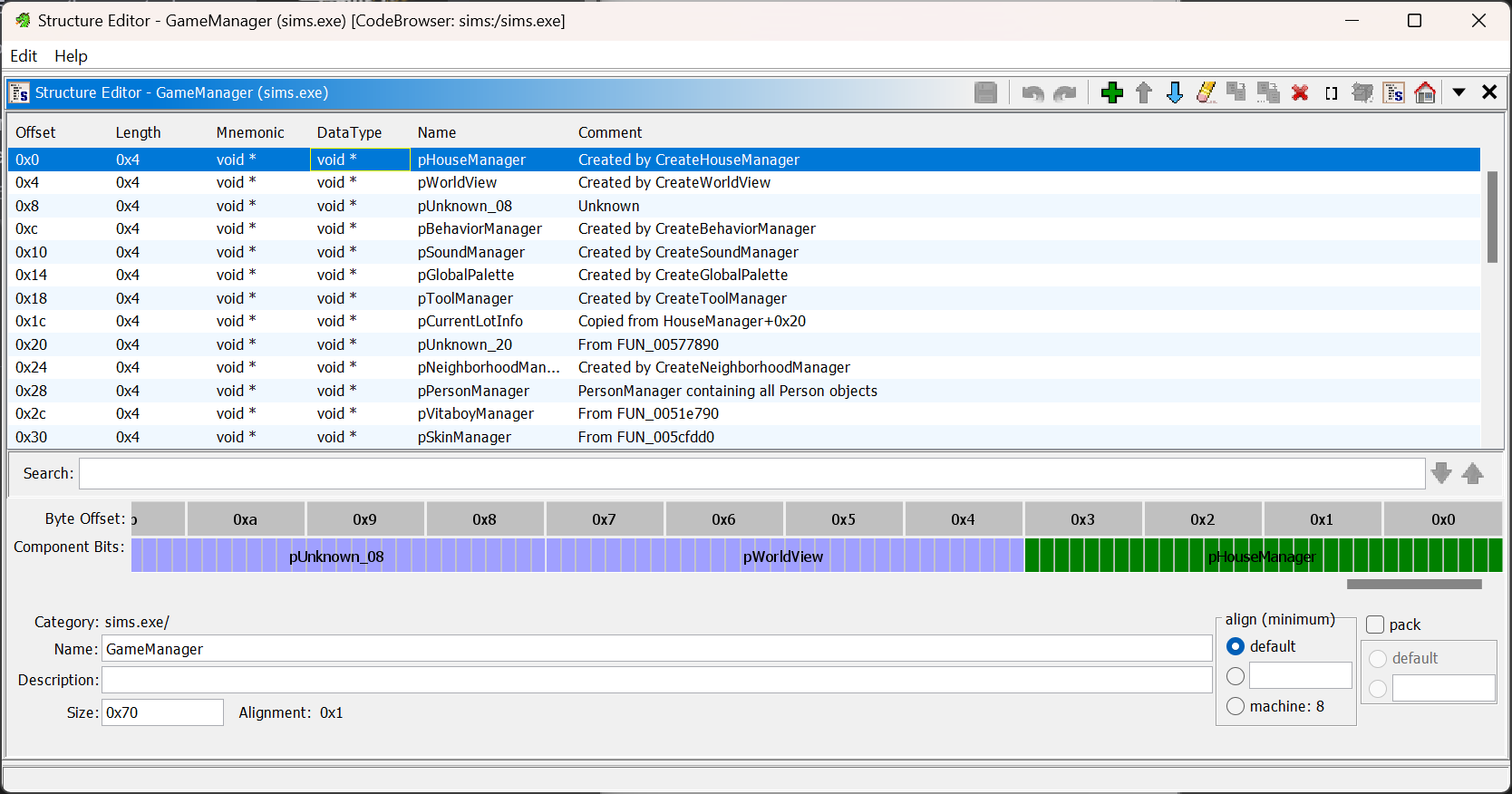This screenshot has width=1512, height=794.
Task: Open the Help menu
Action: 71,56
